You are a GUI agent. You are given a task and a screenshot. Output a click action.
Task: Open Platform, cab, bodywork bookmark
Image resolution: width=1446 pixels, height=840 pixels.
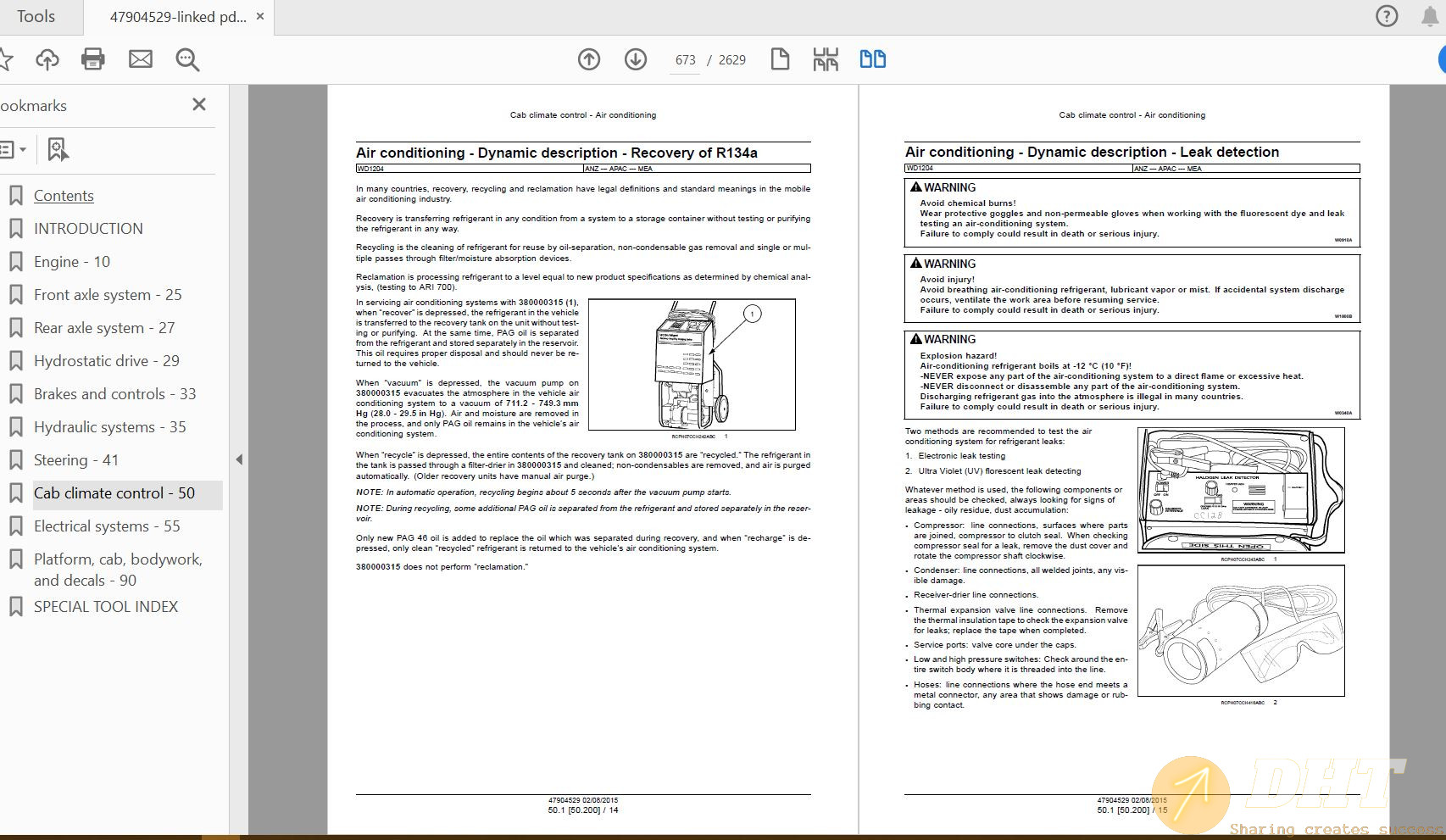[118, 570]
